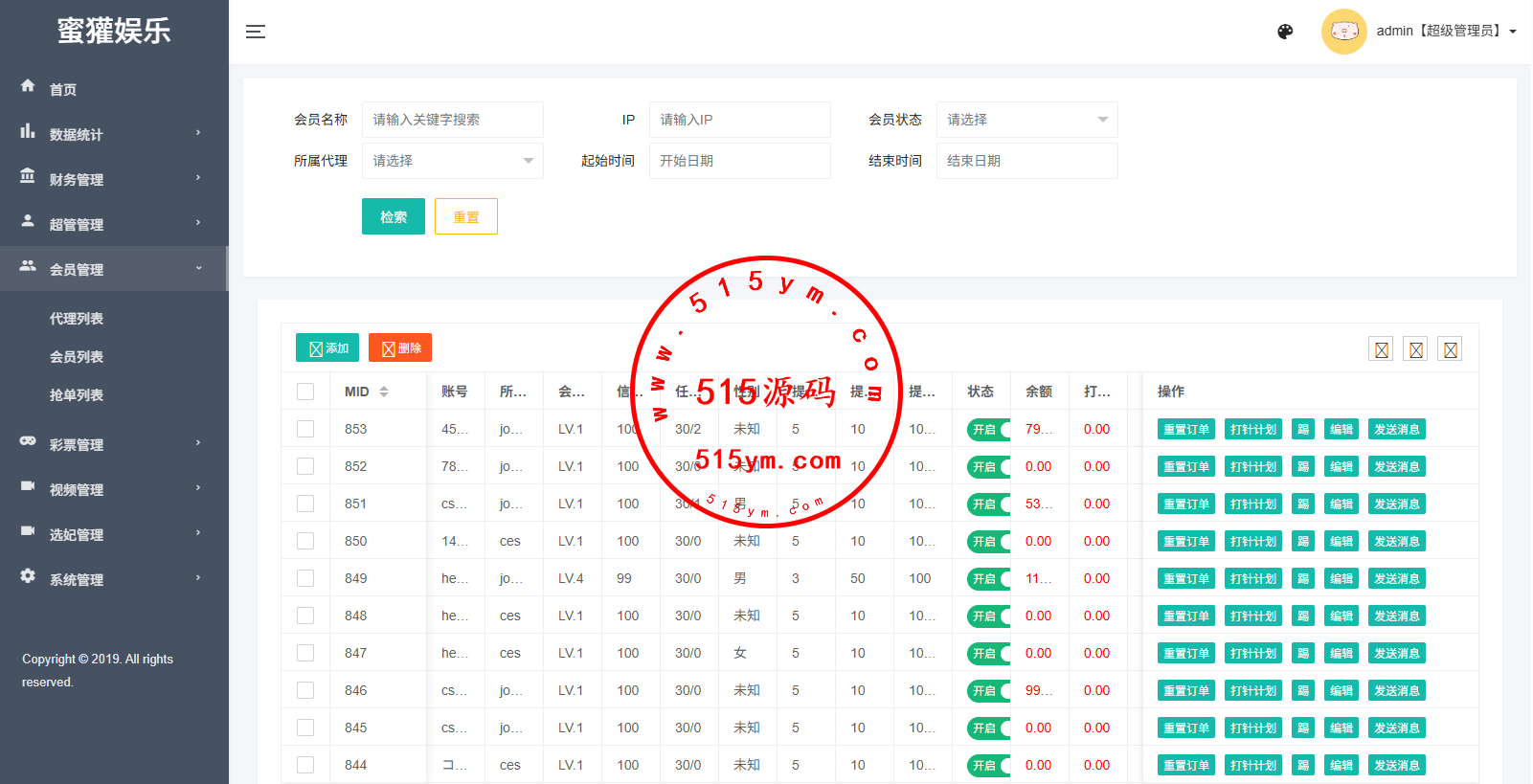Click 编辑 for member 852

click(1341, 467)
